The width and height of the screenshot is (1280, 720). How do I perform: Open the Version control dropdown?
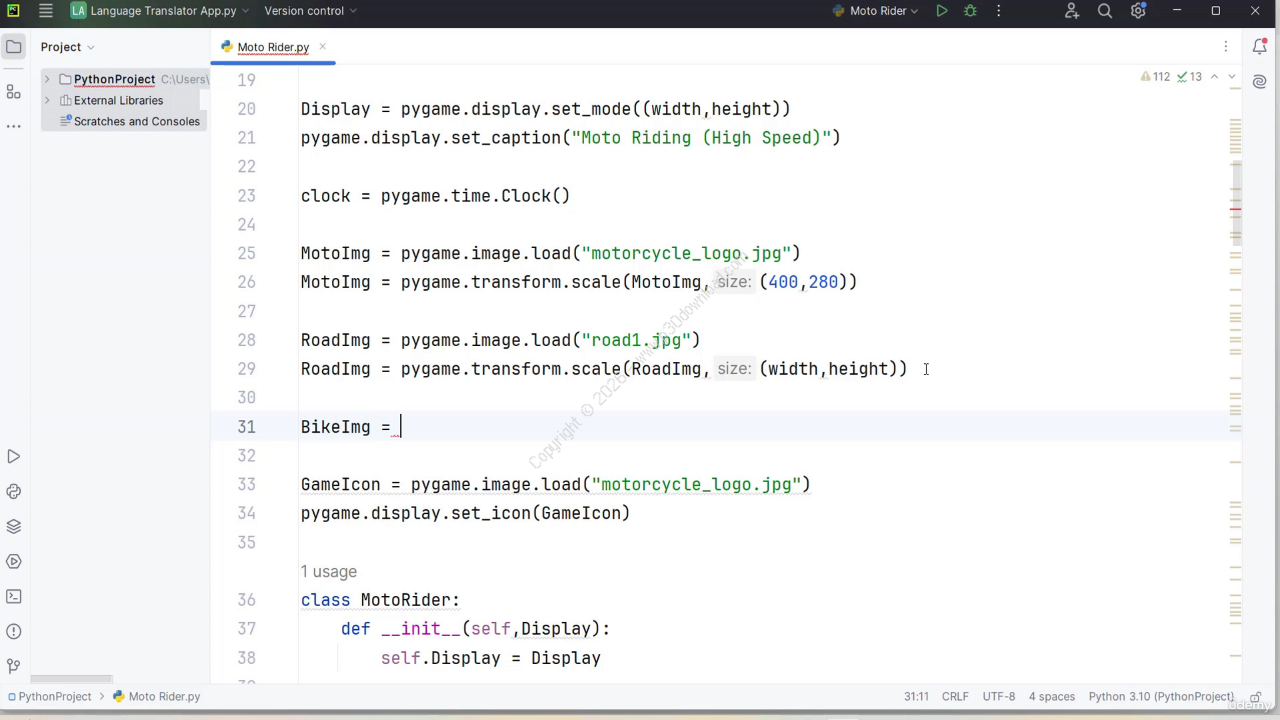[x=310, y=11]
